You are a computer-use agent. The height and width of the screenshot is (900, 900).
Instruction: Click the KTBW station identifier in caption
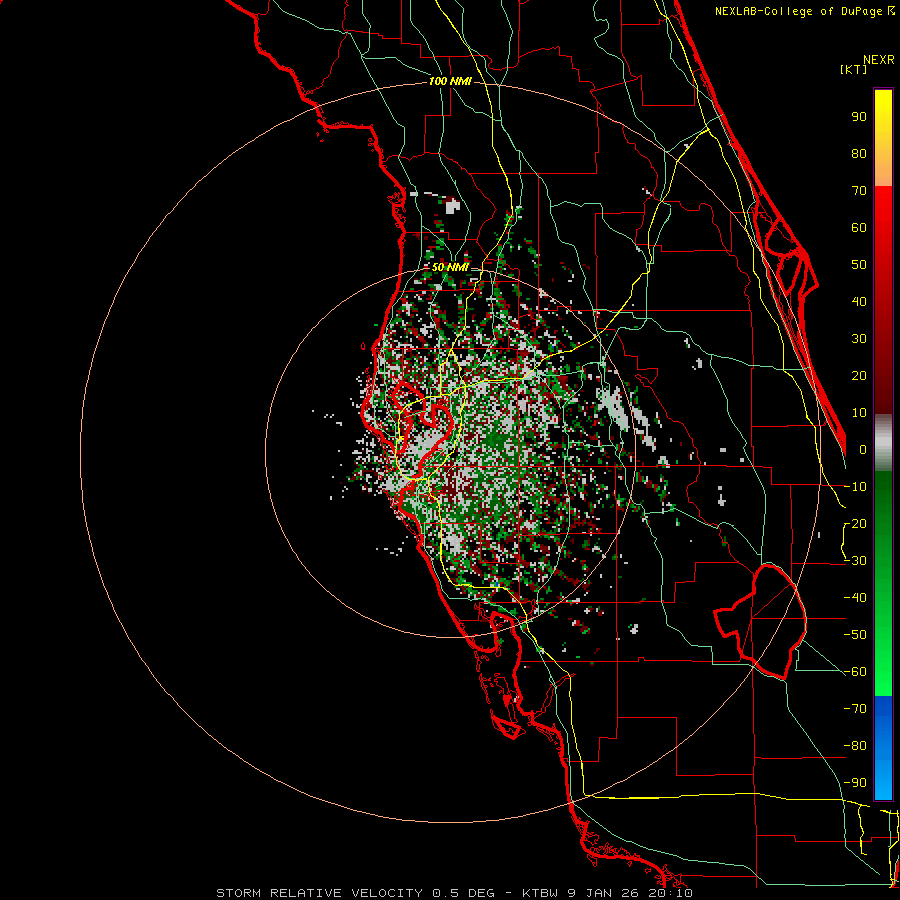pyautogui.click(x=541, y=893)
